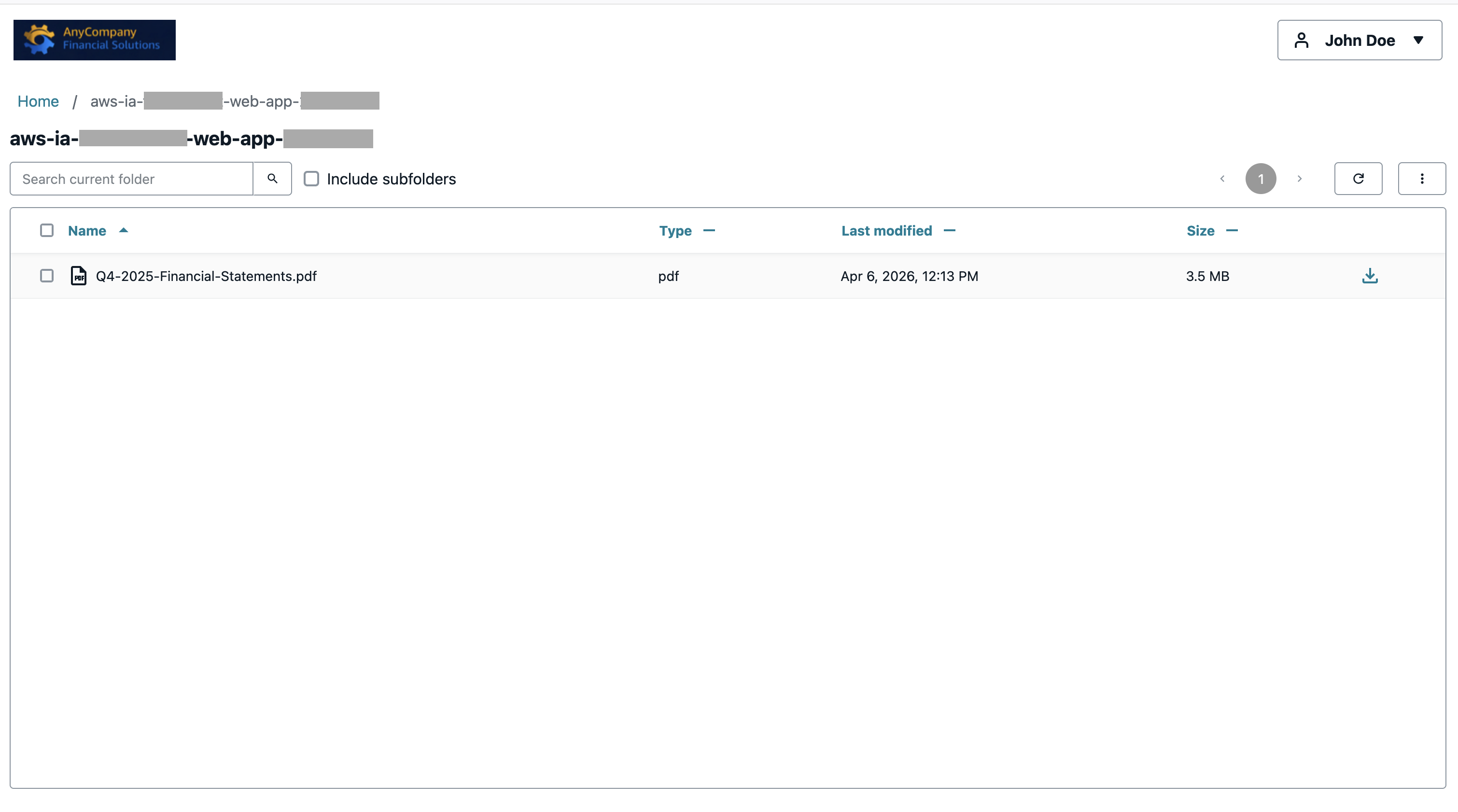Select page 1 in pagination
The height and width of the screenshot is (812, 1458).
[1261, 179]
